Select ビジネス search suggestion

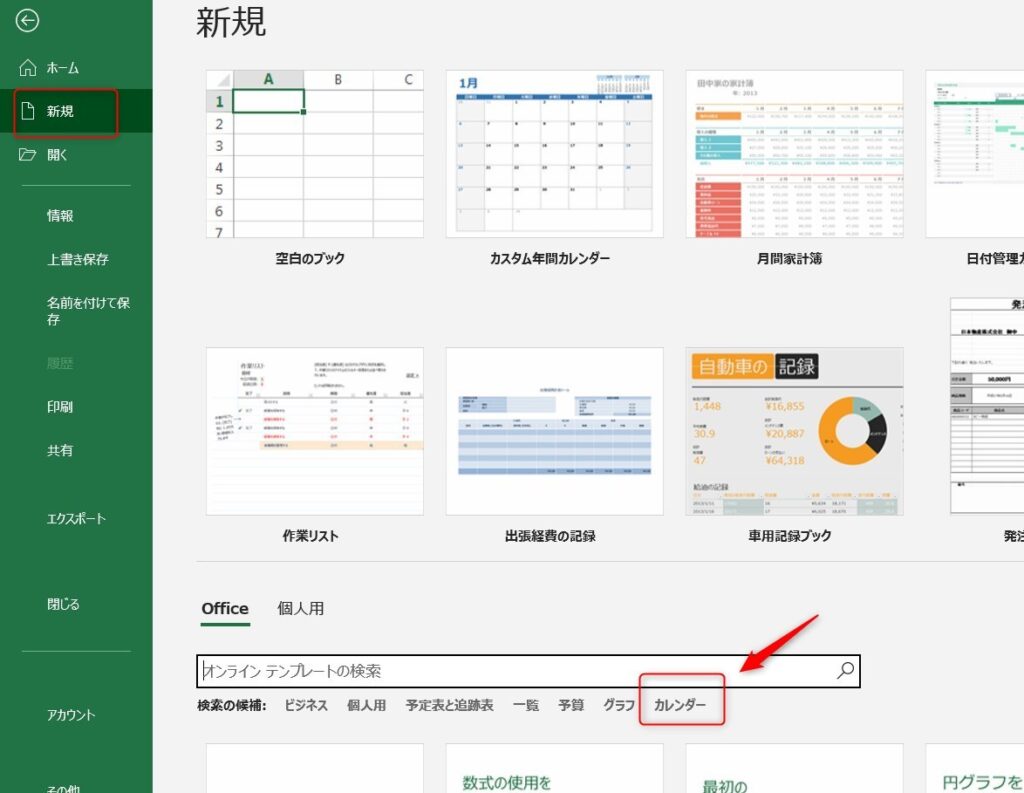306,705
